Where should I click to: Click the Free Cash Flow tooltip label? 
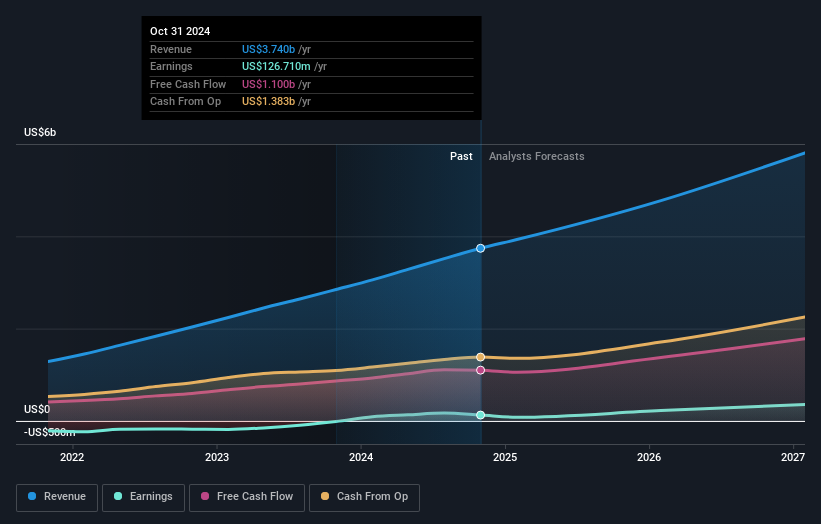188,84
